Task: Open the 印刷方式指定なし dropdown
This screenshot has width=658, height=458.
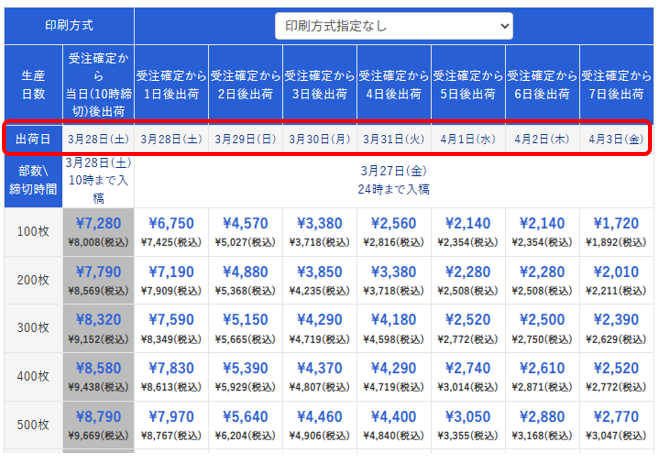Action: (394, 24)
